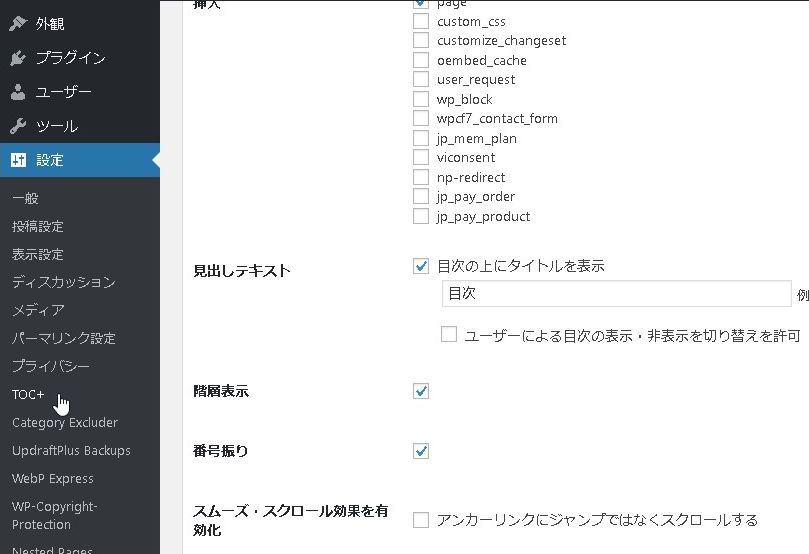Open the 一般 settings submenu
809x554 pixels.
coord(25,198)
